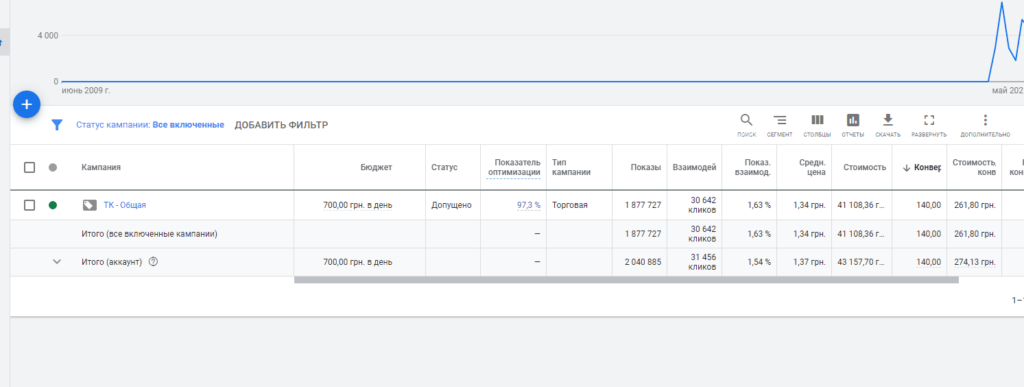Screen dimensions: 1024x387
Task: Click help icon next to Итого (аккаунт)
Action: tap(153, 262)
